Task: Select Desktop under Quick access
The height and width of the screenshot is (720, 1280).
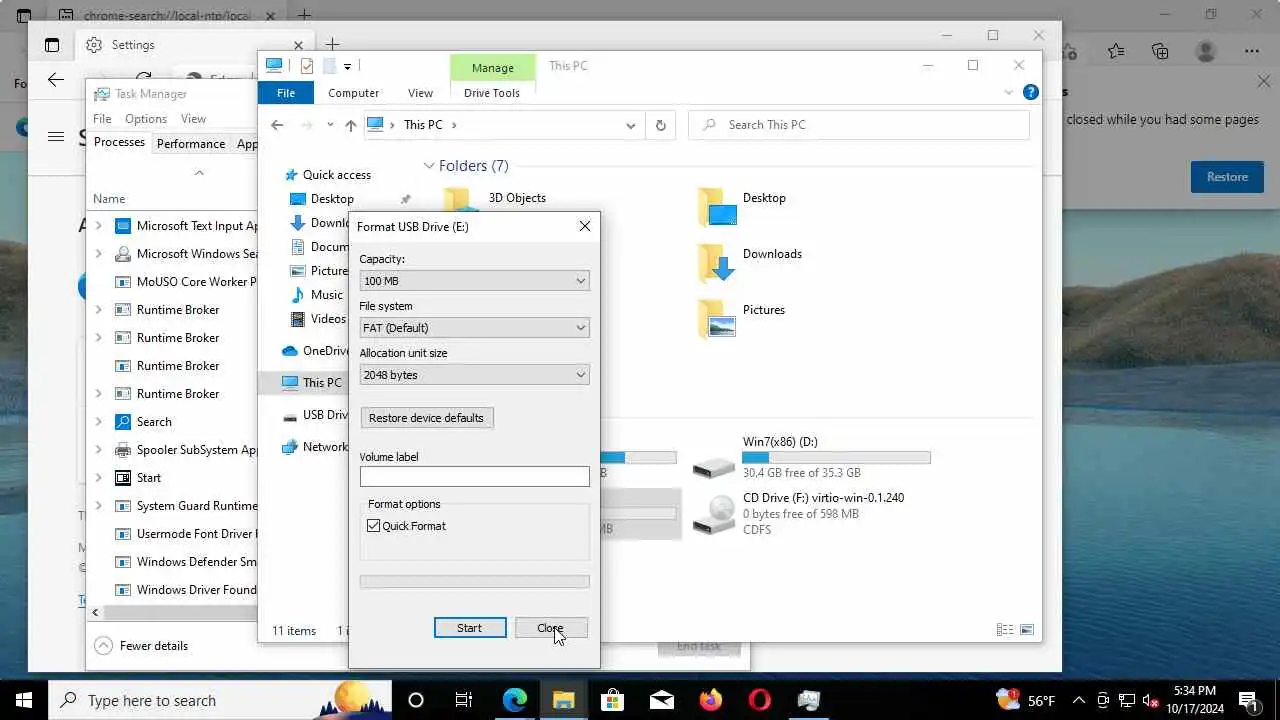Action: coord(332,199)
